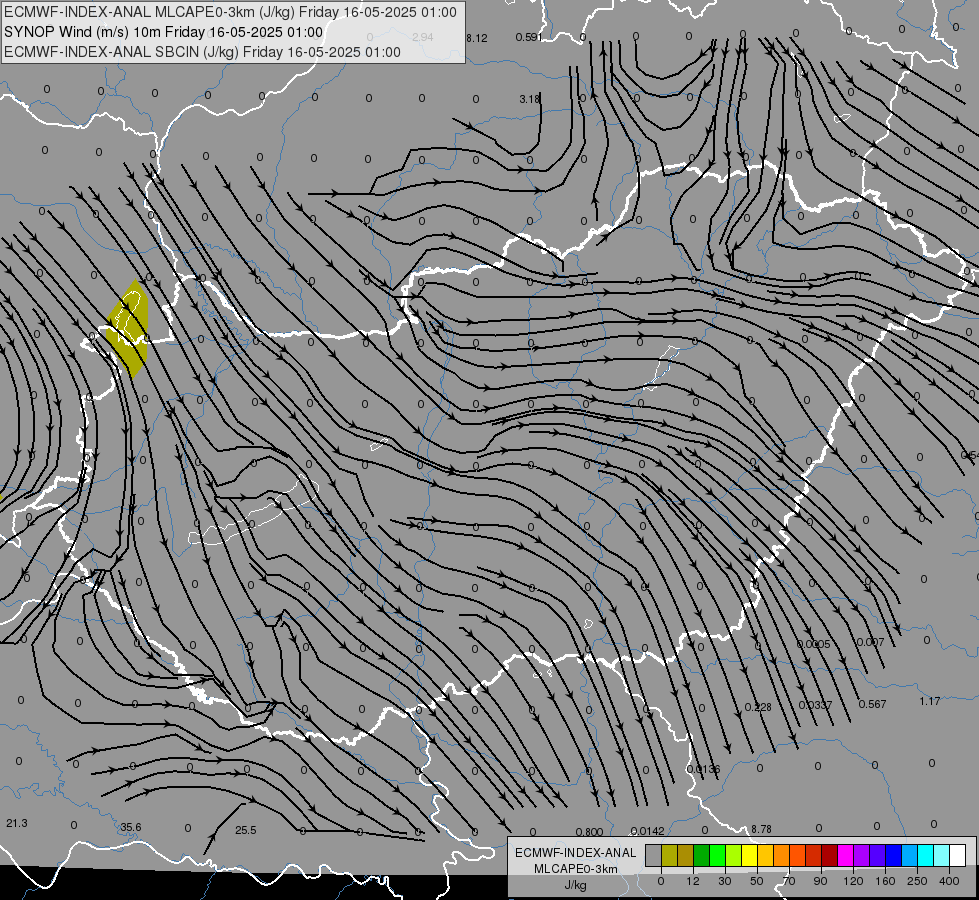Click the map value 3.18
This screenshot has width=979, height=900.
(x=529, y=99)
